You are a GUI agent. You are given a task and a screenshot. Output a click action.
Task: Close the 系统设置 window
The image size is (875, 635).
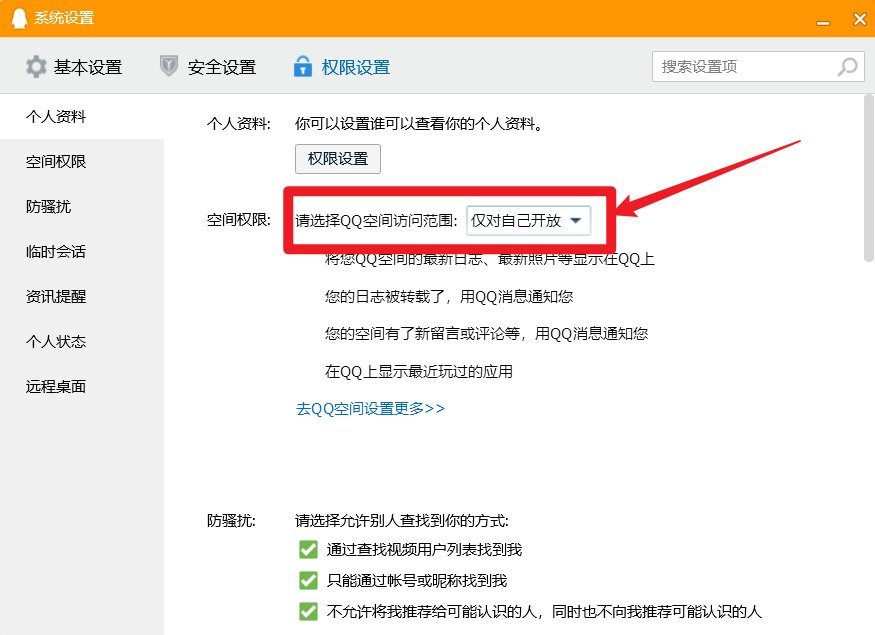click(x=860, y=19)
